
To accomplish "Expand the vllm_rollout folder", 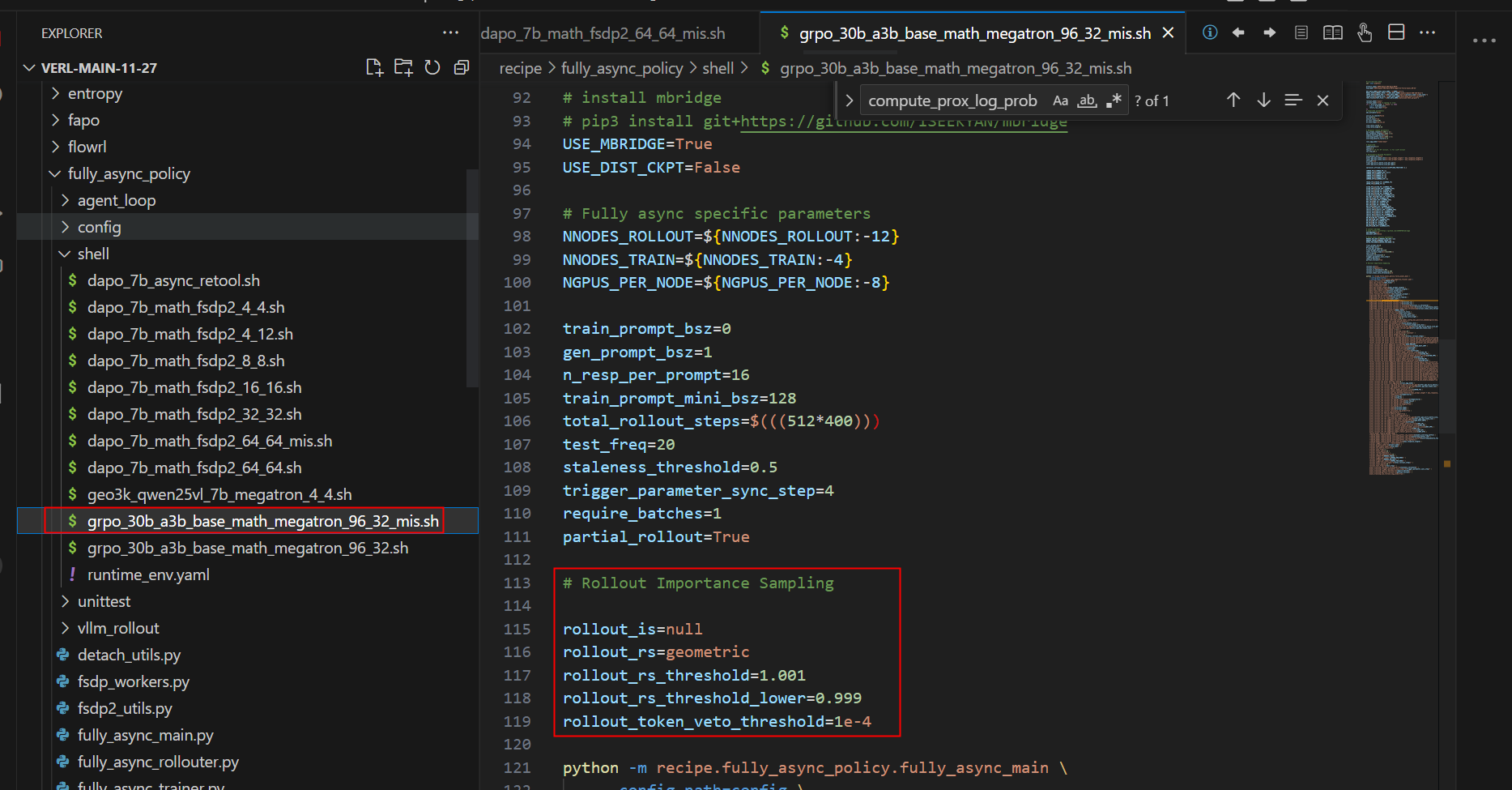I will pyautogui.click(x=65, y=628).
